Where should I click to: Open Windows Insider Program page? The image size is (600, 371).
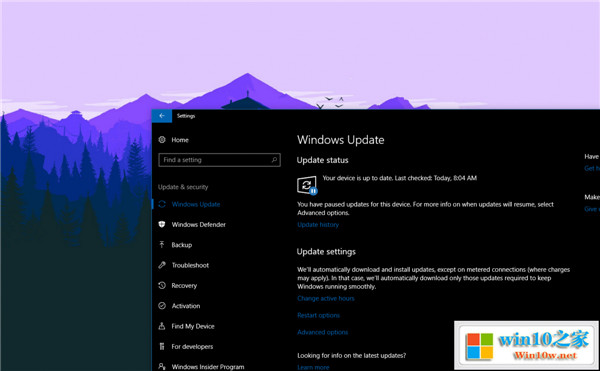point(208,367)
